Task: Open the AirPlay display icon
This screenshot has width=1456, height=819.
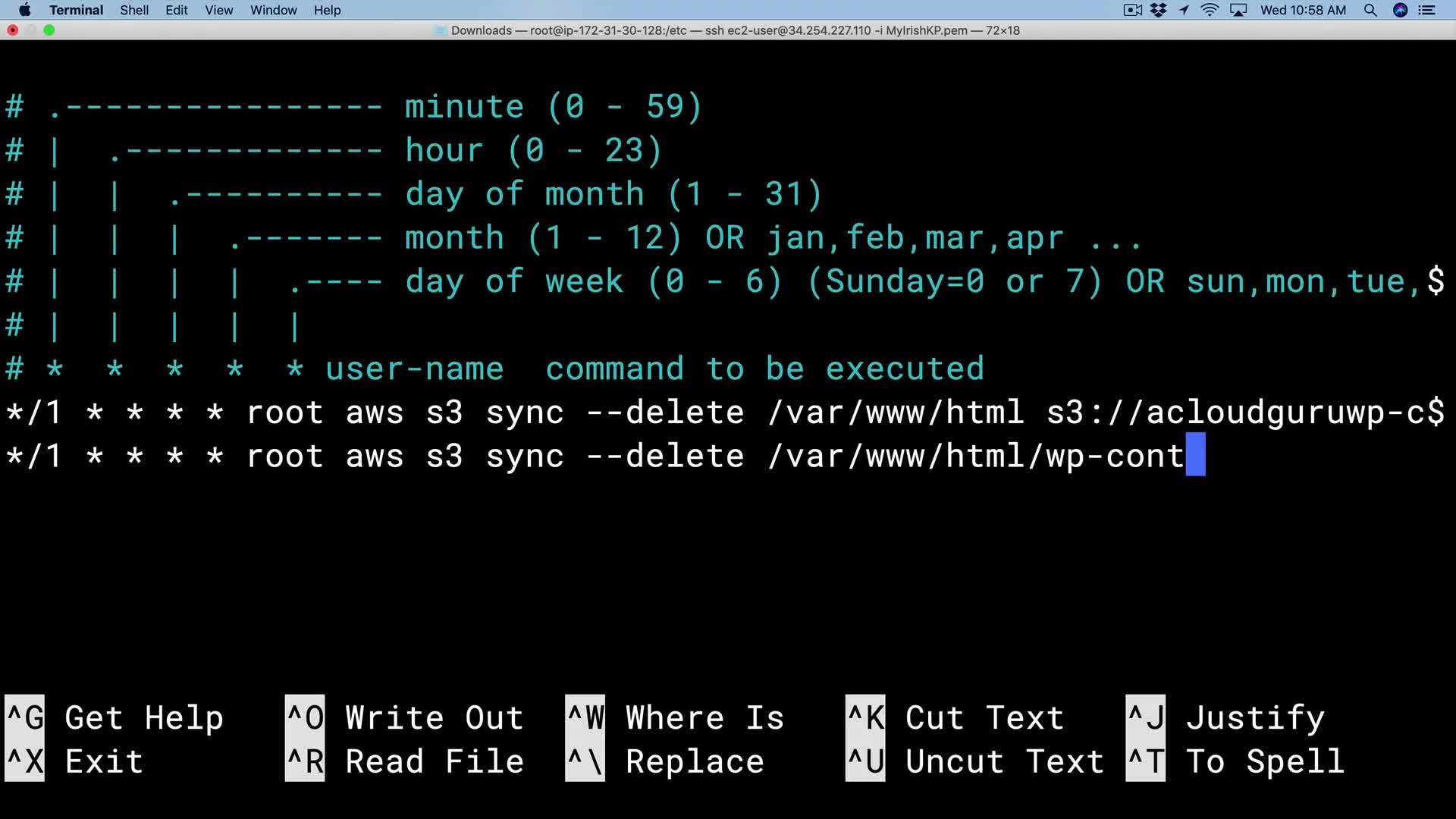Action: 1238,10
